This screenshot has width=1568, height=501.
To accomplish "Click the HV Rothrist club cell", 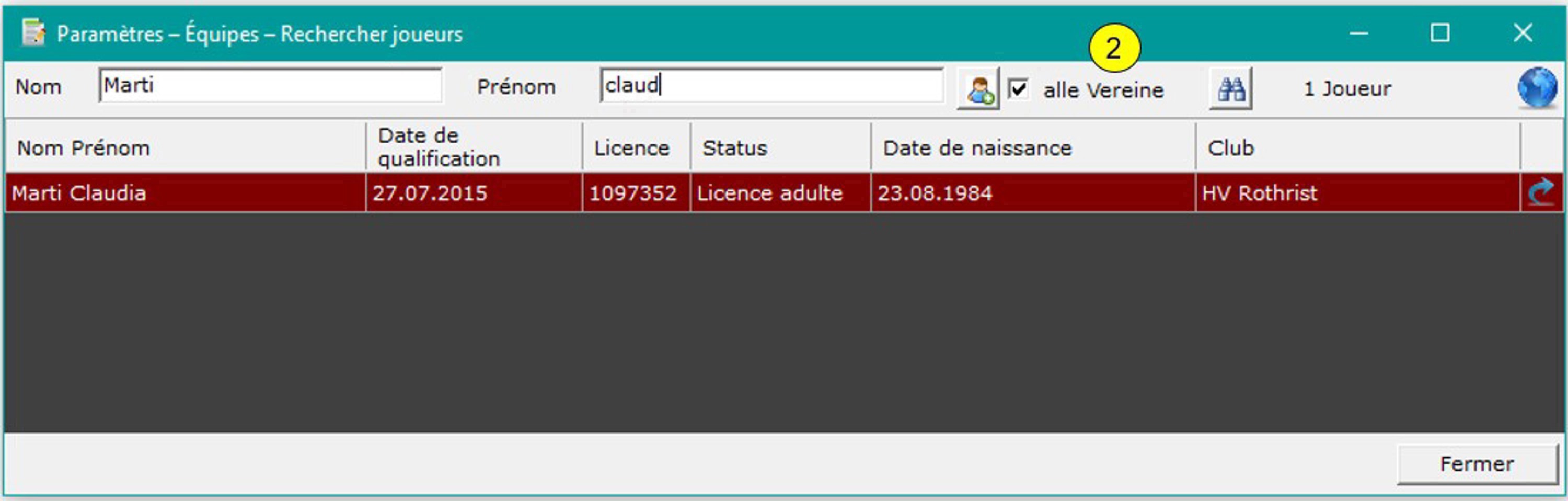I will coord(1260,193).
